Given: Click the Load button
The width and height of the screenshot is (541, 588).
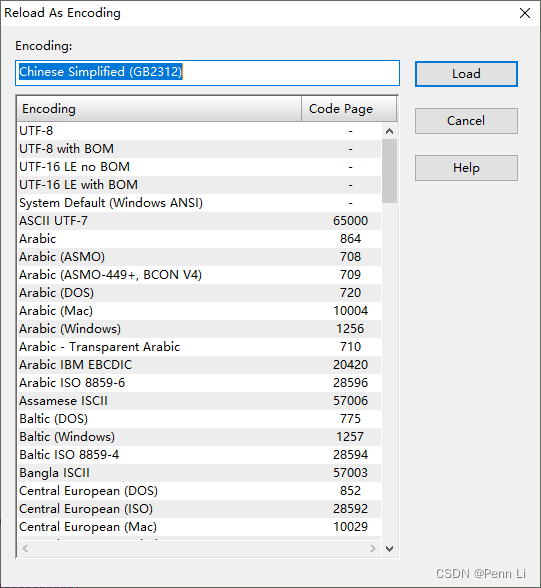Looking at the screenshot, I should (x=466, y=74).
